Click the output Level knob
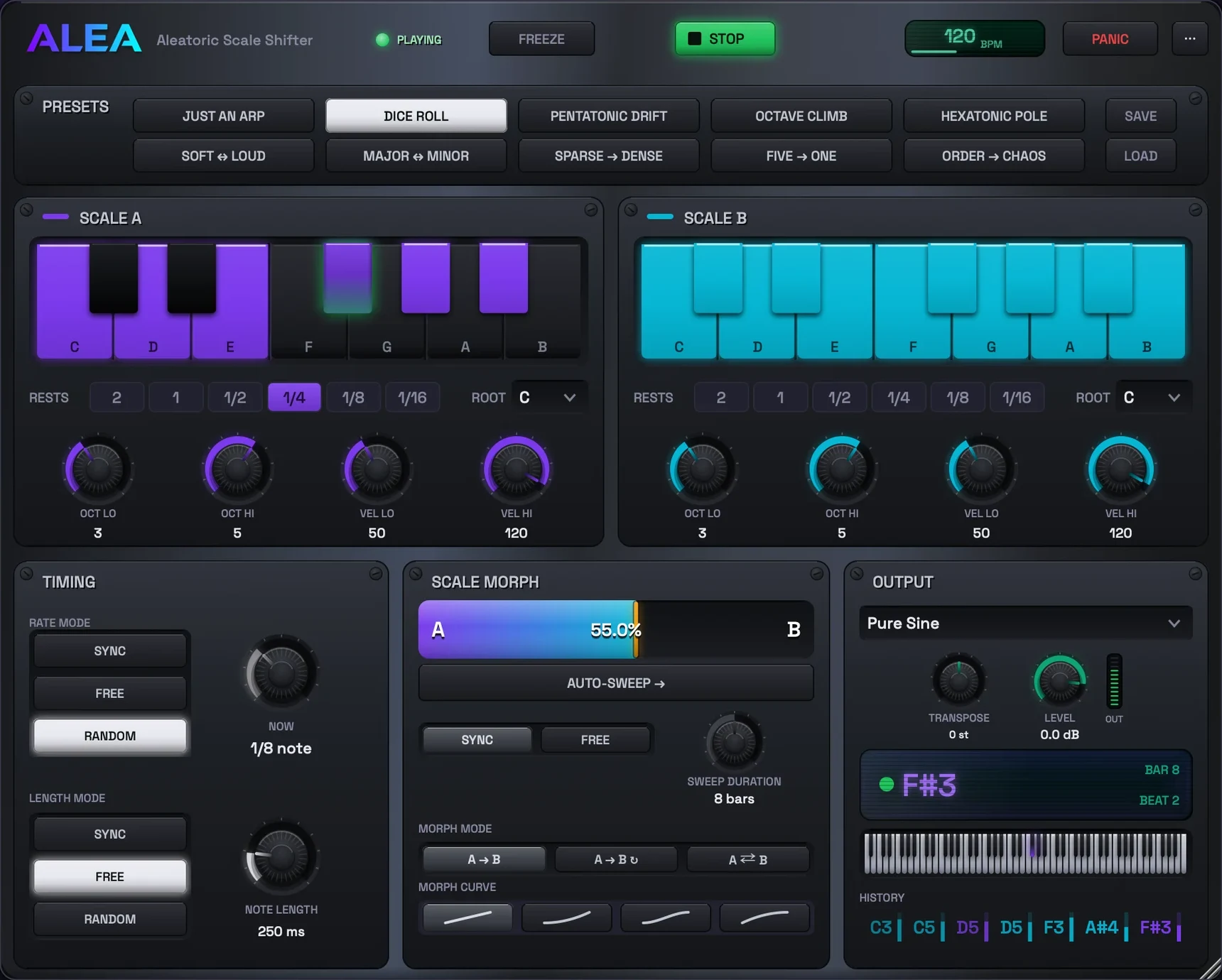This screenshot has height=980, width=1222. (1059, 680)
